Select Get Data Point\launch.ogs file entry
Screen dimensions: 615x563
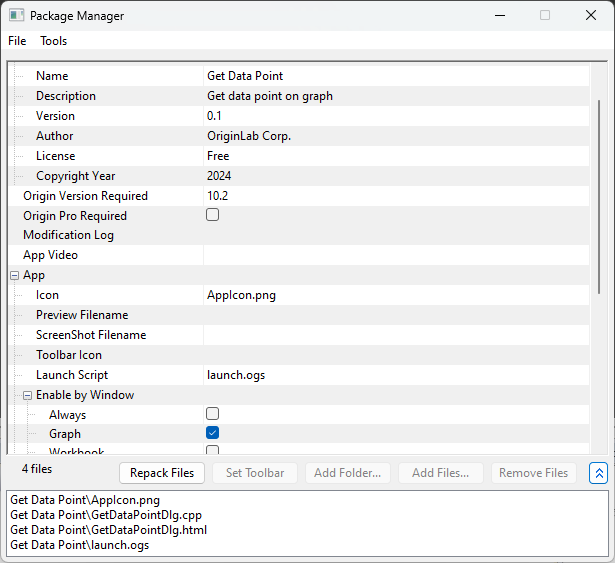coord(80,545)
